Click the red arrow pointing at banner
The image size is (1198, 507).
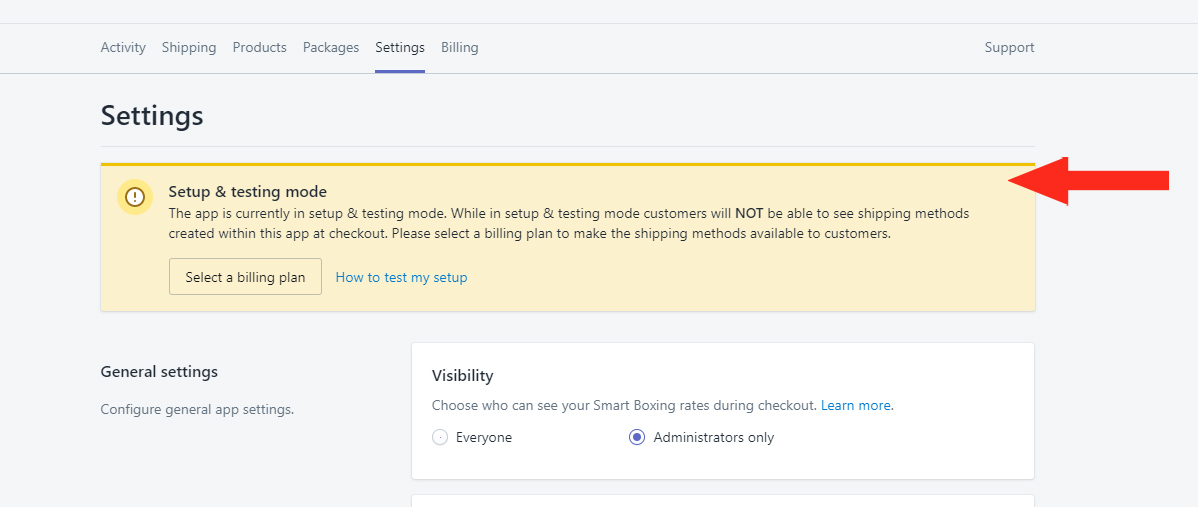point(1089,181)
